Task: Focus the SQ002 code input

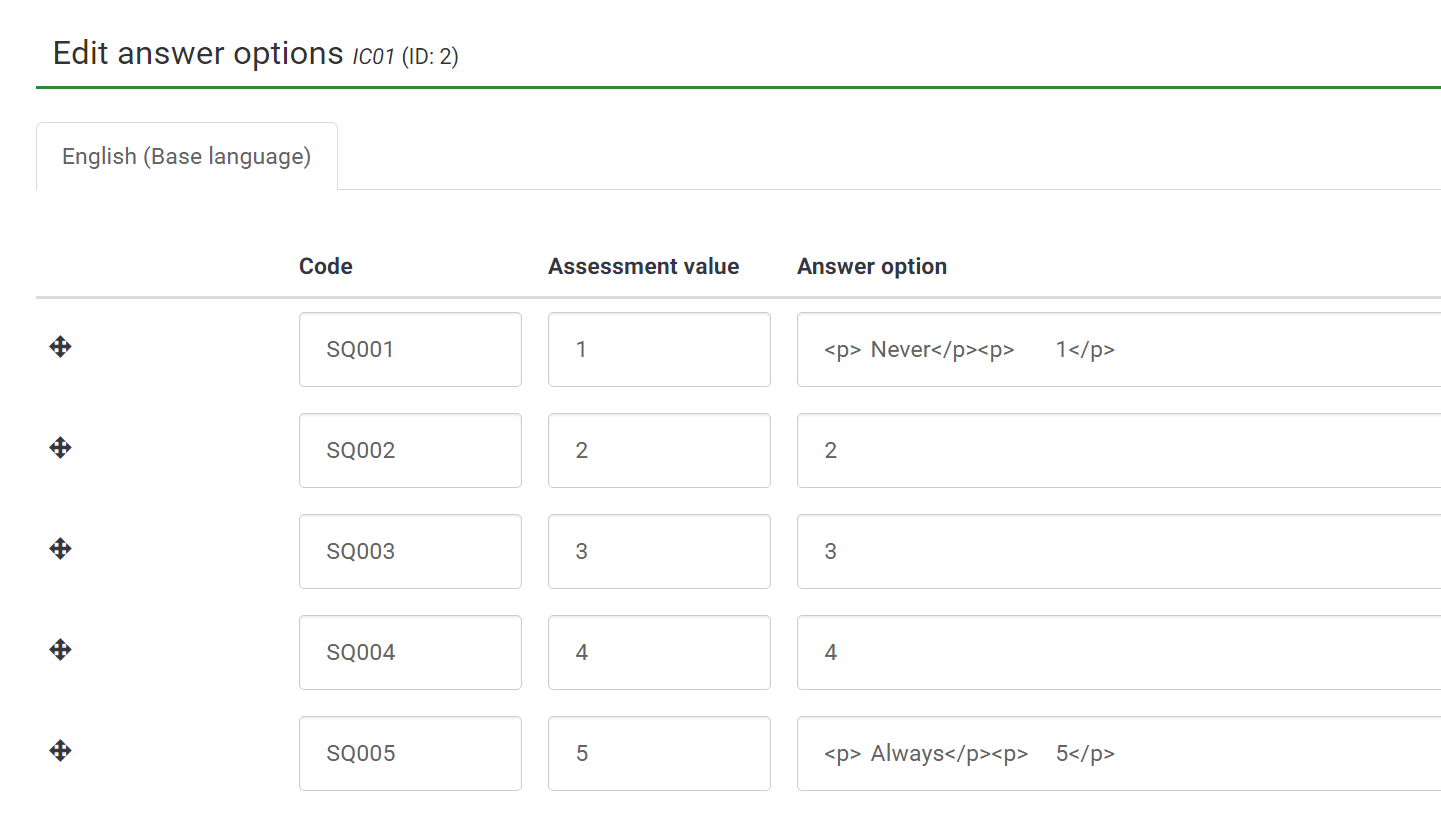Action: click(410, 451)
